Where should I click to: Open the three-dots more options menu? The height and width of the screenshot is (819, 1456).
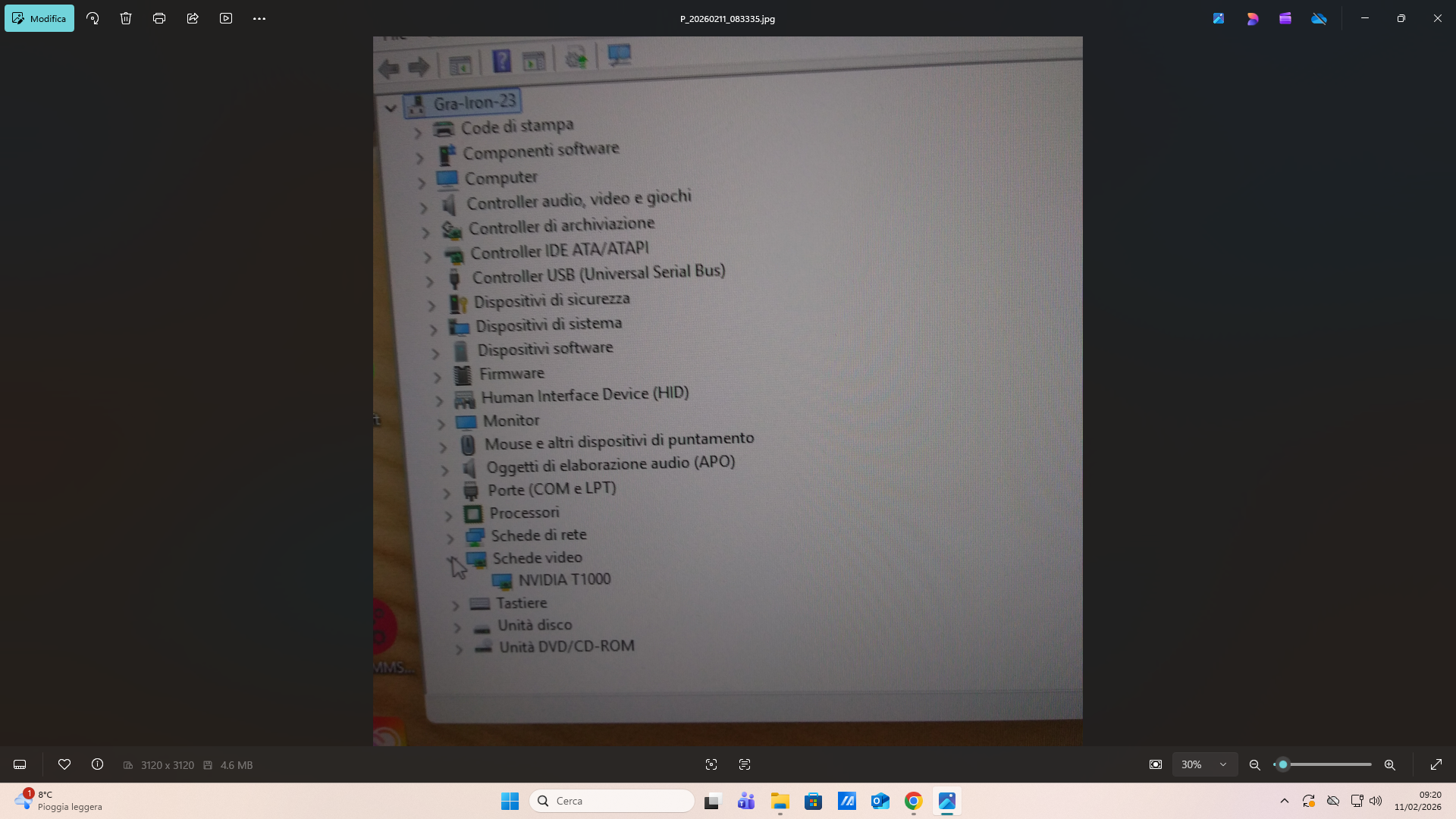coord(259,18)
